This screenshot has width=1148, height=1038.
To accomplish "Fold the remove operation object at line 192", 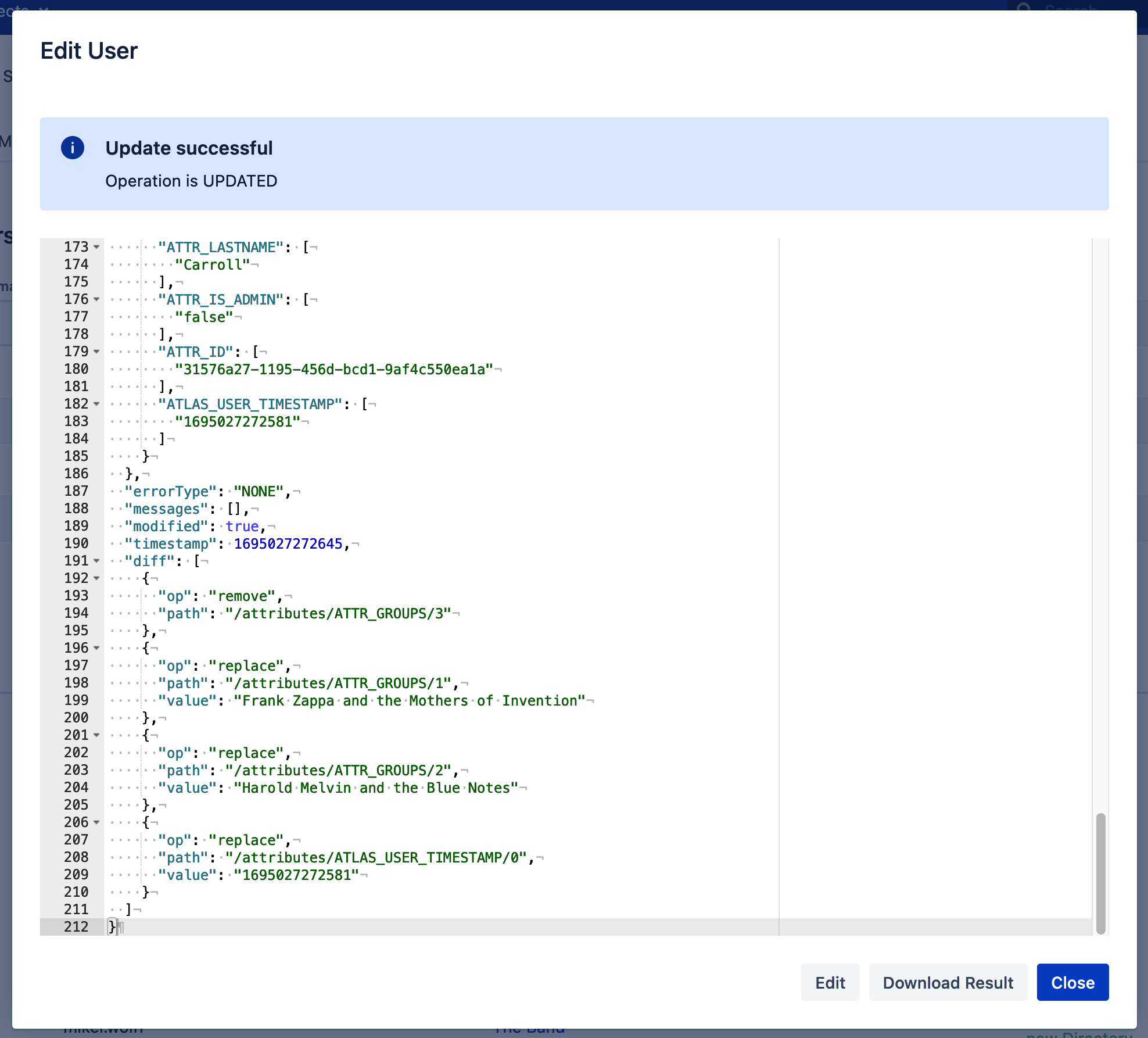I will click(96, 578).
